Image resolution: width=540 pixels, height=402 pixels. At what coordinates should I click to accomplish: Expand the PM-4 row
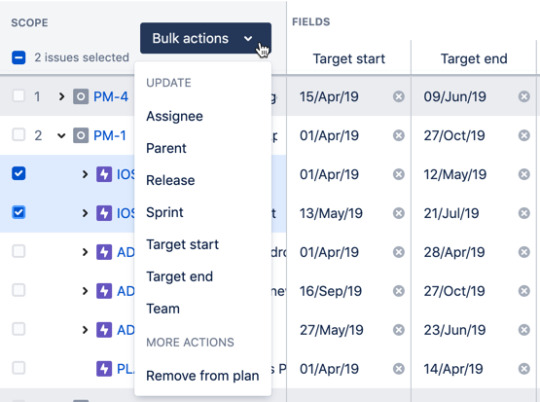[x=61, y=97]
